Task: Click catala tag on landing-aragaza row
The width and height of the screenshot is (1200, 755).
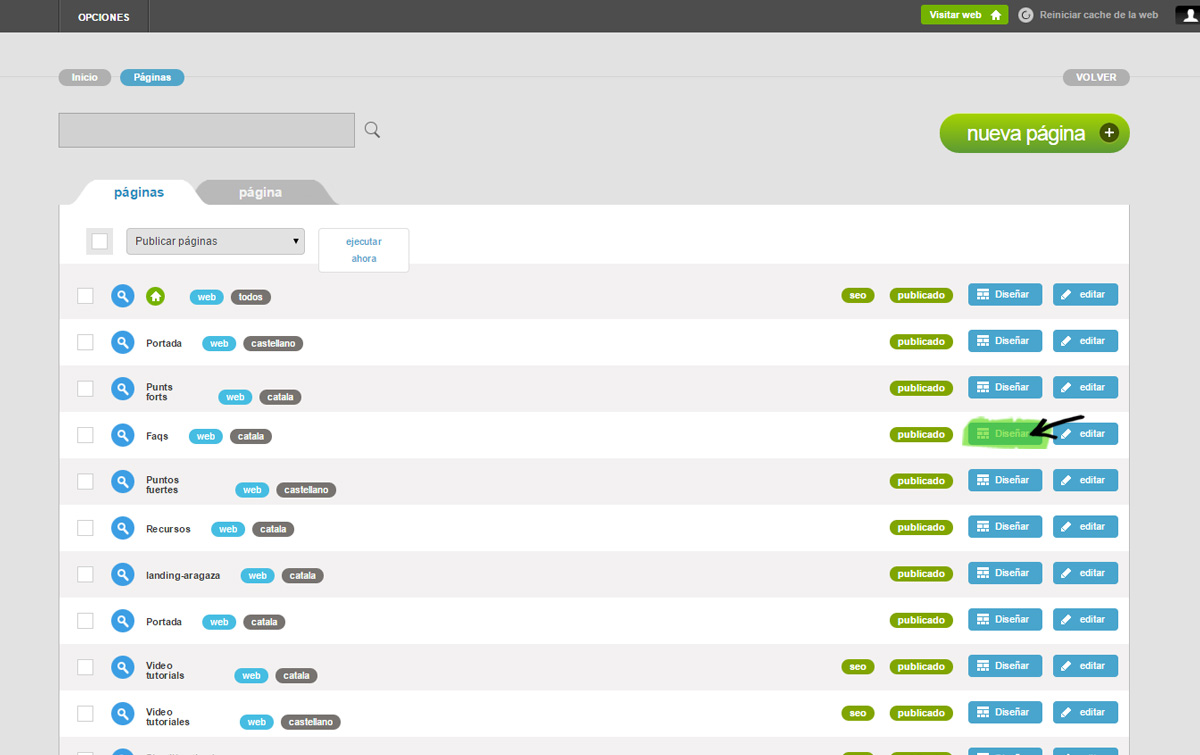Action: (302, 576)
